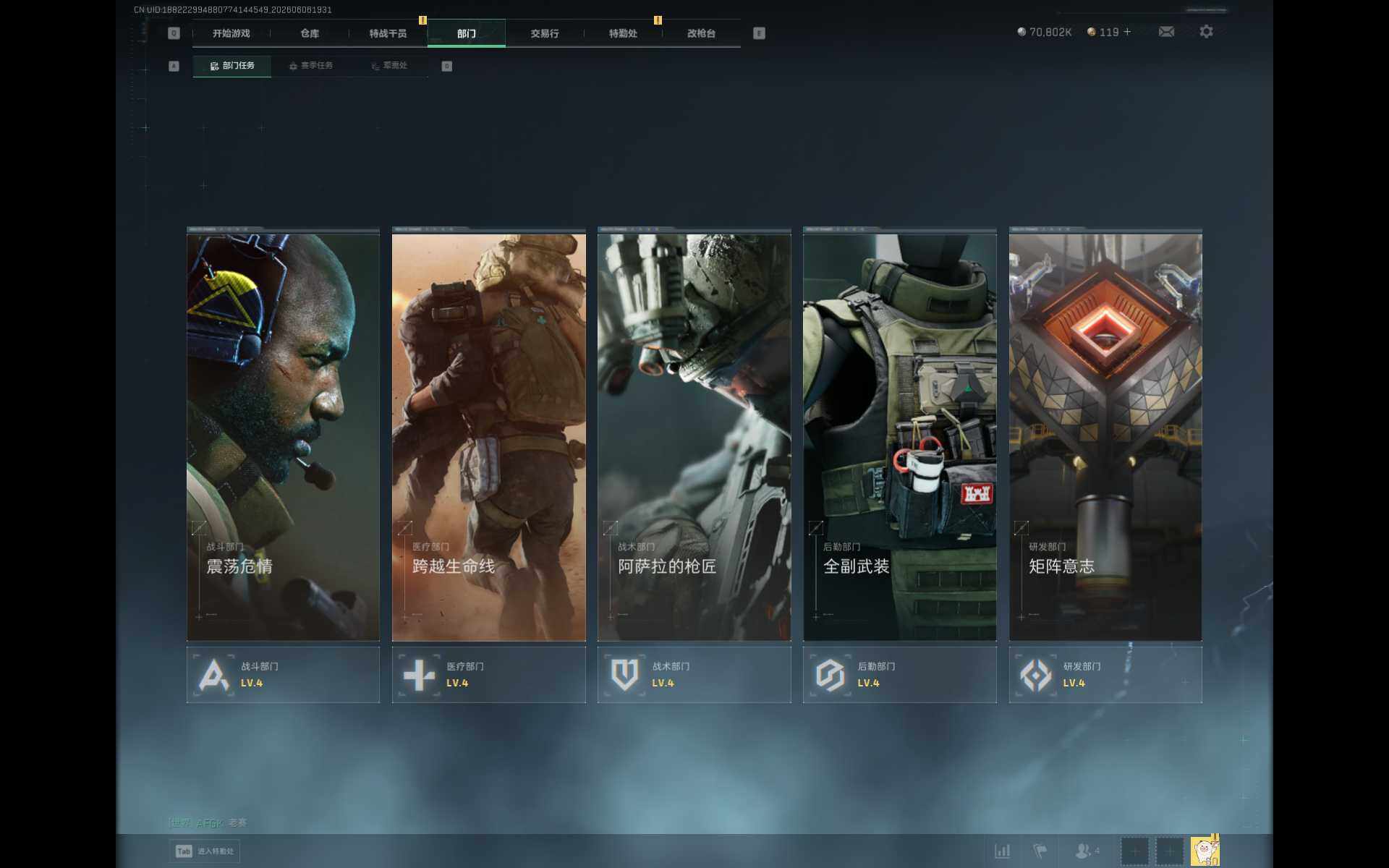This screenshot has height=868, width=1389.
Task: Click the 战斗部门 LV.4 emblem icon
Action: click(213, 675)
